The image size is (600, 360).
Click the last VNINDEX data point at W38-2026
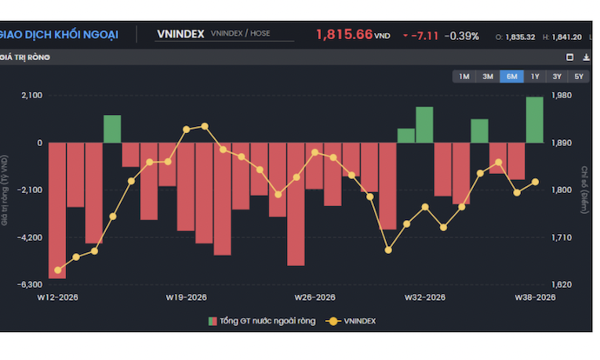coord(535,182)
